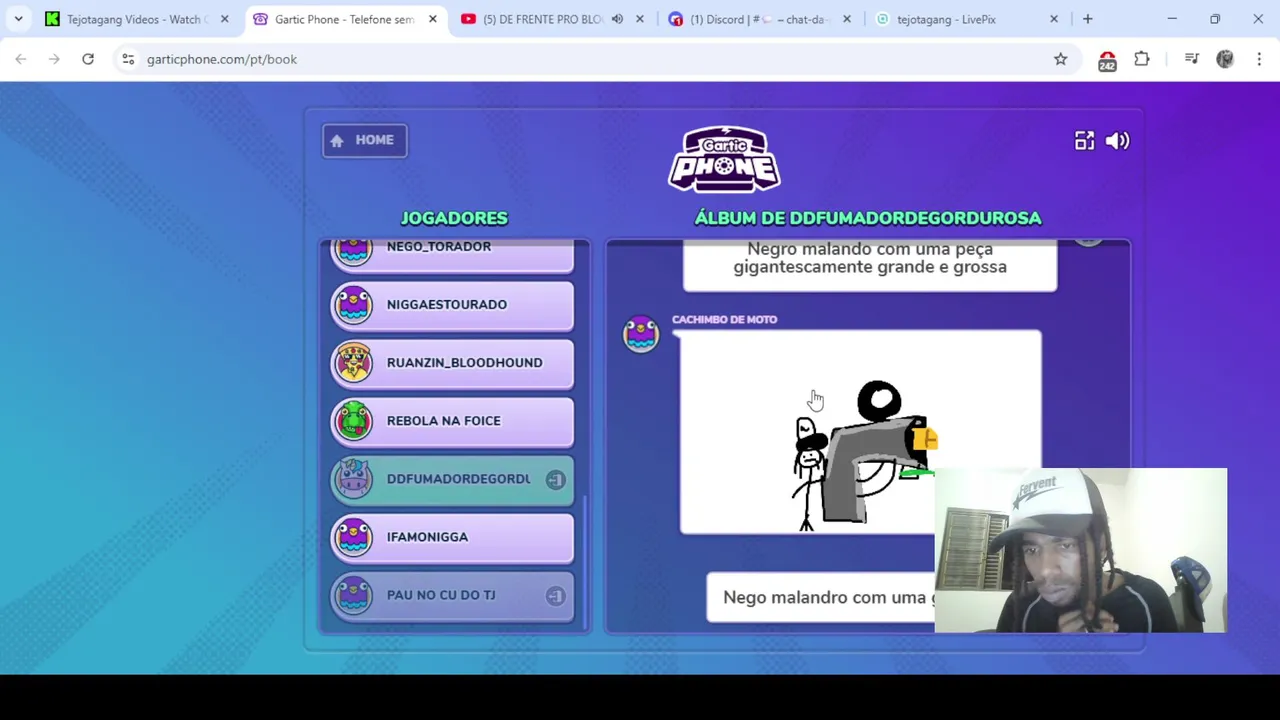Viewport: 1280px width, 720px height.
Task: Mute the game sound speaker icon
Action: (1117, 141)
